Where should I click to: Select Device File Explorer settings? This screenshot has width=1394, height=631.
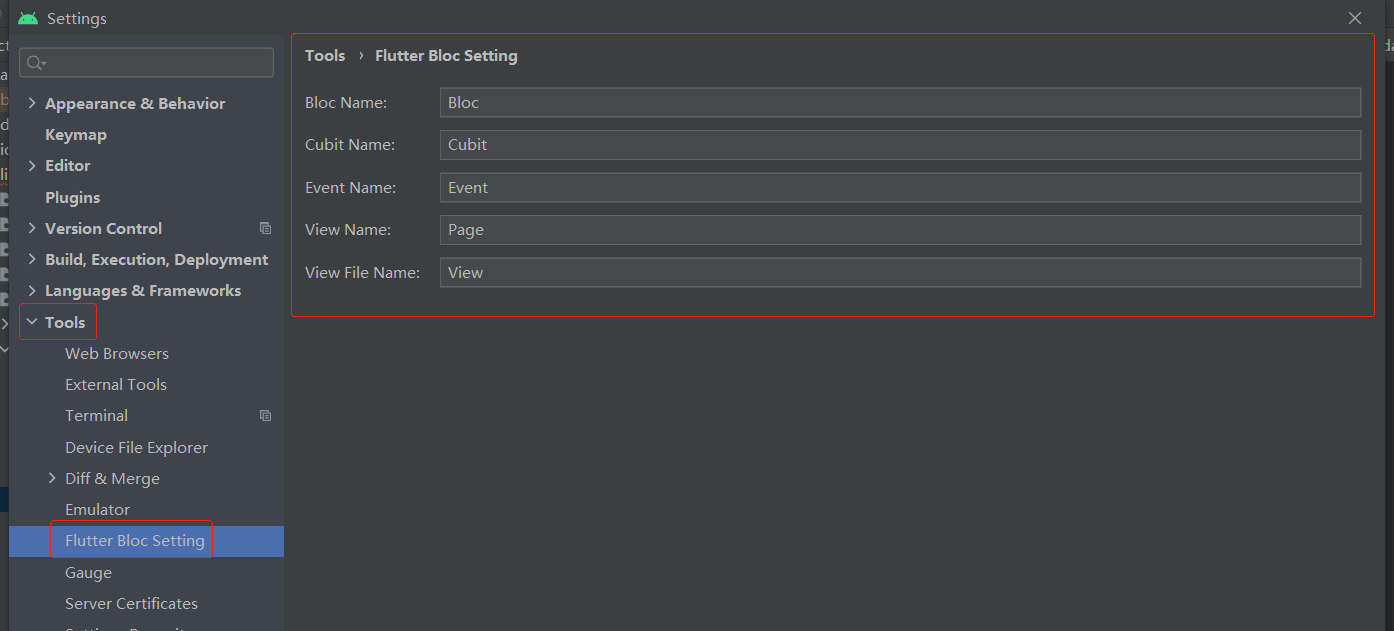(x=137, y=447)
